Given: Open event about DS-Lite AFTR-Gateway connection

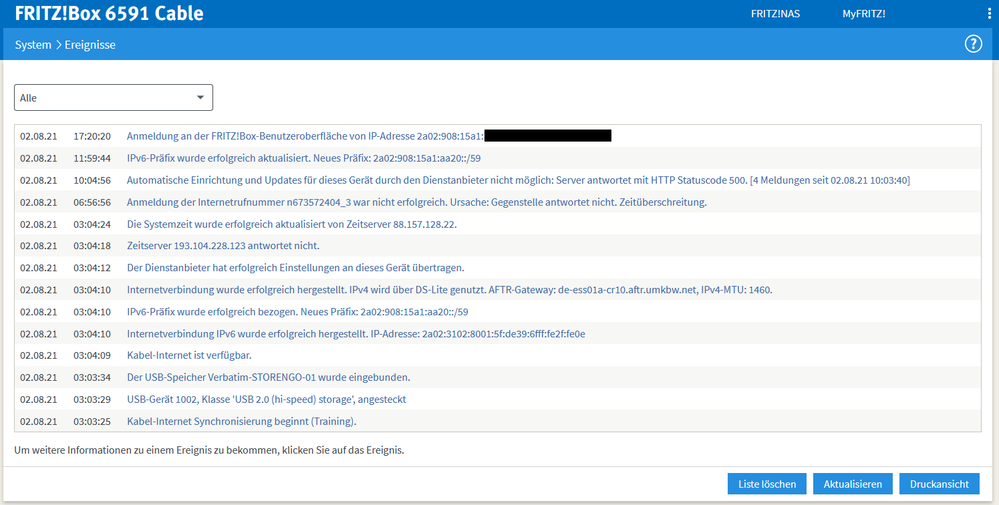Looking at the screenshot, I should pyautogui.click(x=449, y=290).
